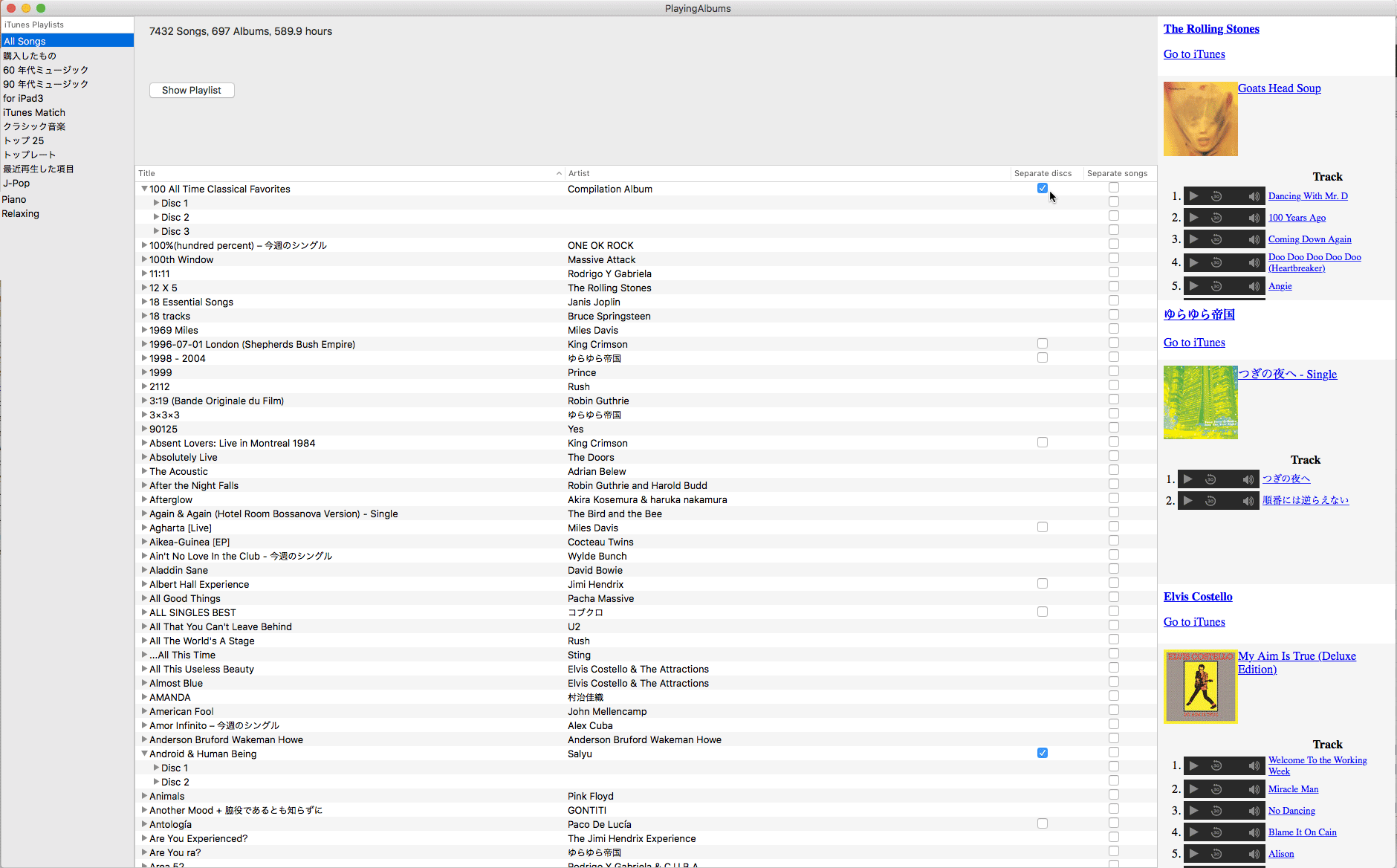Collapse 100 All Time Classical Favorites album
1397x868 pixels.
144,189
